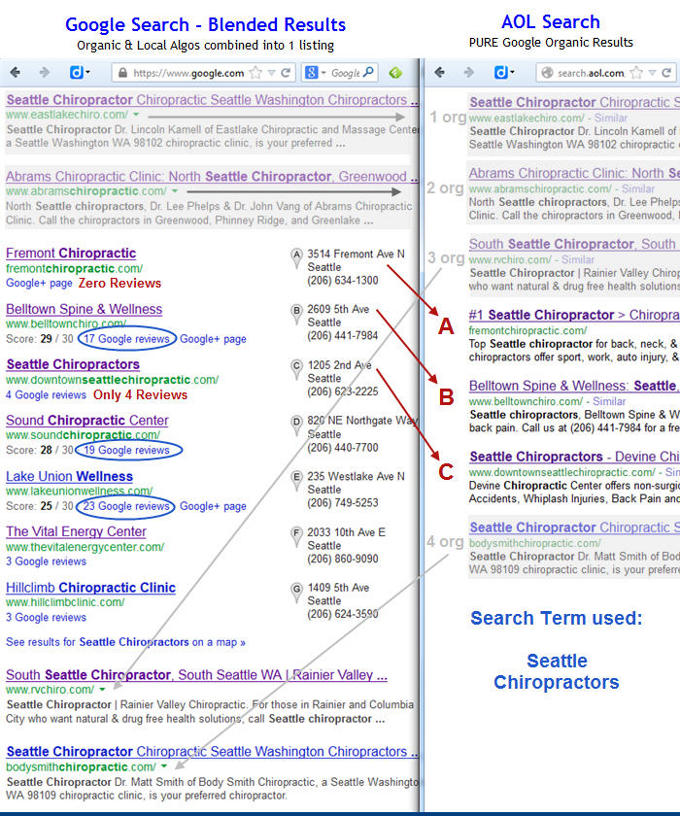Click map pin E for Lake Union Wellness
The image size is (680, 816).
pyautogui.click(x=296, y=477)
